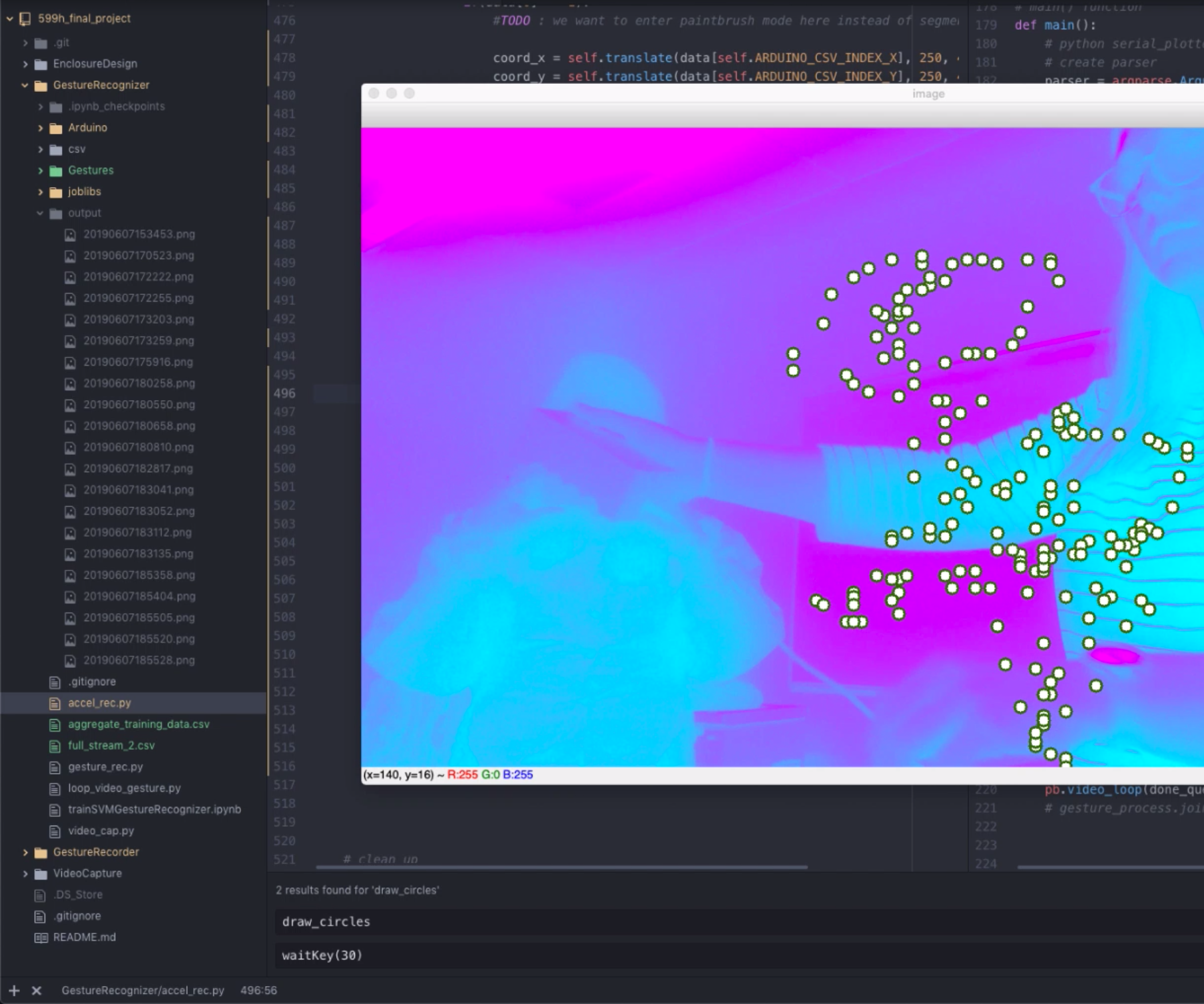Screen dimensions: 1204x1004
Task: Open 20190607172255.png in the tree
Action: click(139, 298)
